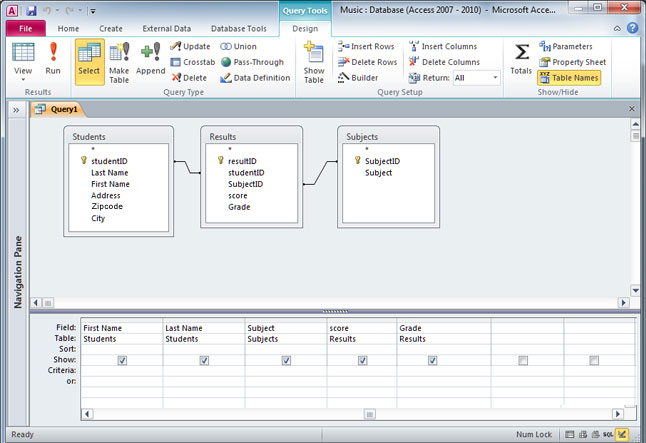Click the scroll-right arrow of the field grid

pos(617,414)
